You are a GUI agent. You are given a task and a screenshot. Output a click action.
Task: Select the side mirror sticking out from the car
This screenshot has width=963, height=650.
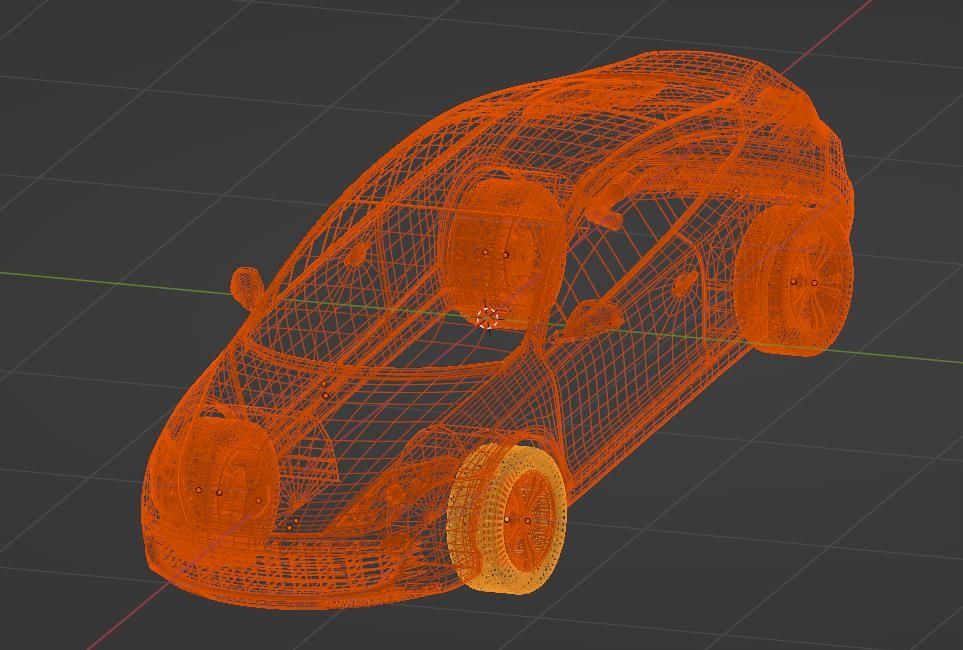pos(247,288)
